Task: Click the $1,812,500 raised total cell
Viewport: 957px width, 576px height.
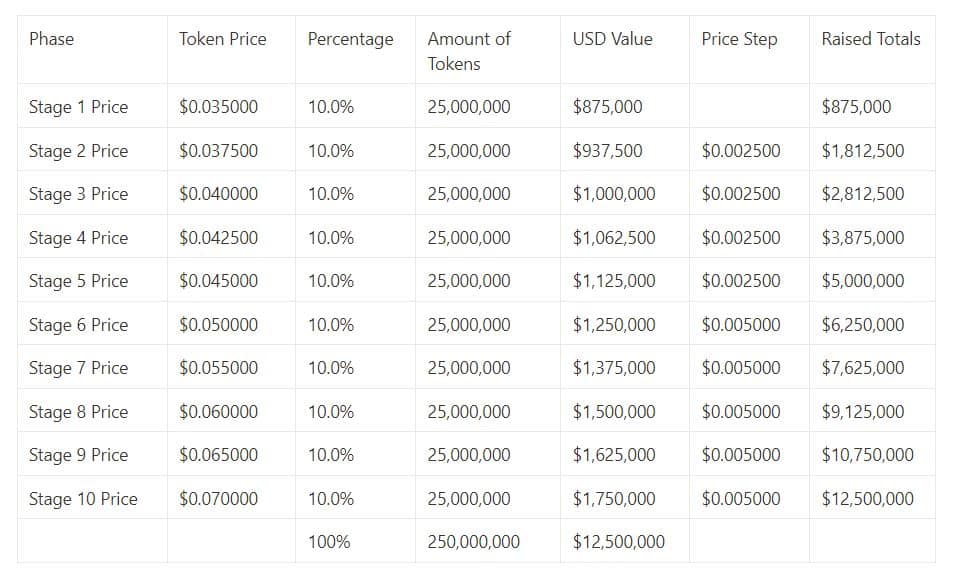Action: (x=862, y=151)
